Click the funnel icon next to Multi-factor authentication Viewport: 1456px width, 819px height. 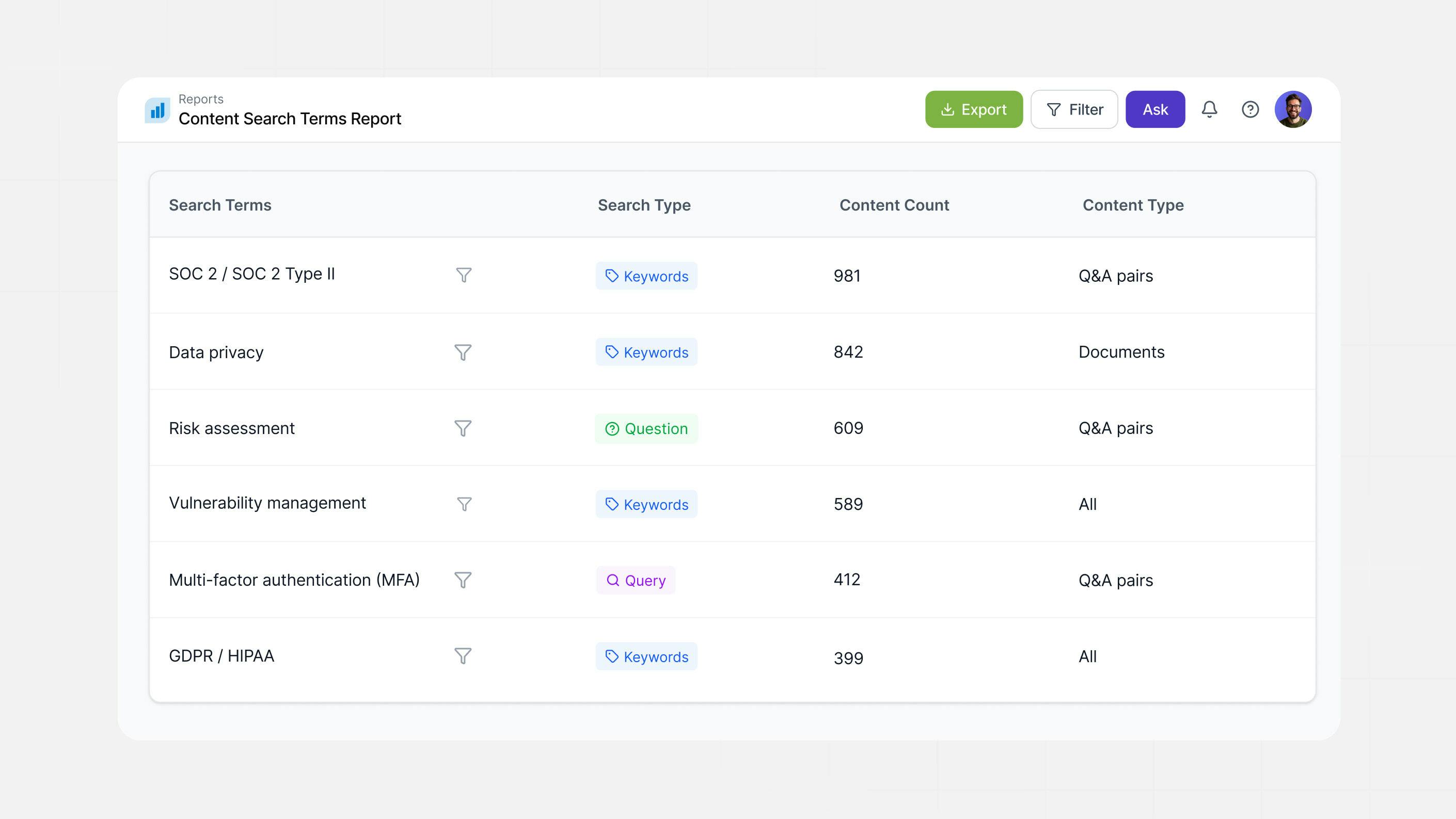pos(463,580)
